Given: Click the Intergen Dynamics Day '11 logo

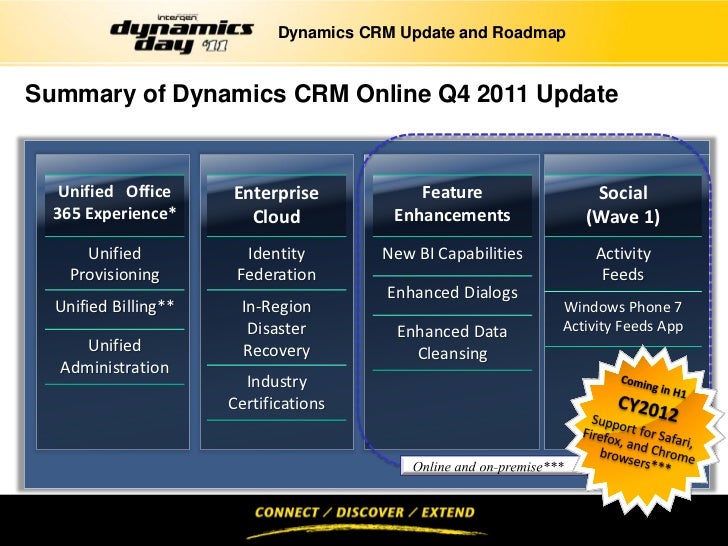Looking at the screenshot, I should point(182,33).
